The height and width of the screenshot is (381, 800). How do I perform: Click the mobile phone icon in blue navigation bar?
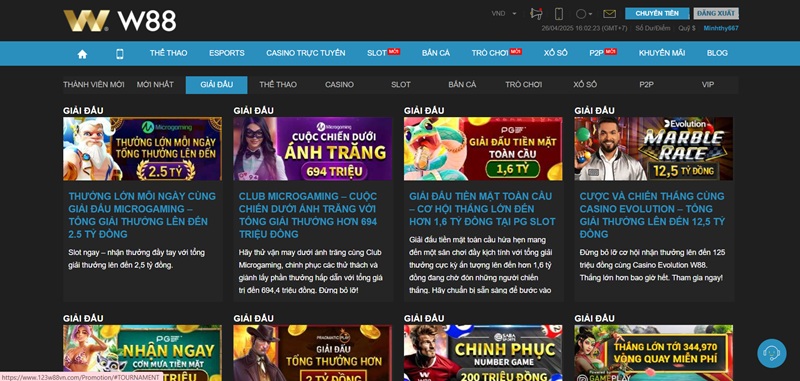120,54
